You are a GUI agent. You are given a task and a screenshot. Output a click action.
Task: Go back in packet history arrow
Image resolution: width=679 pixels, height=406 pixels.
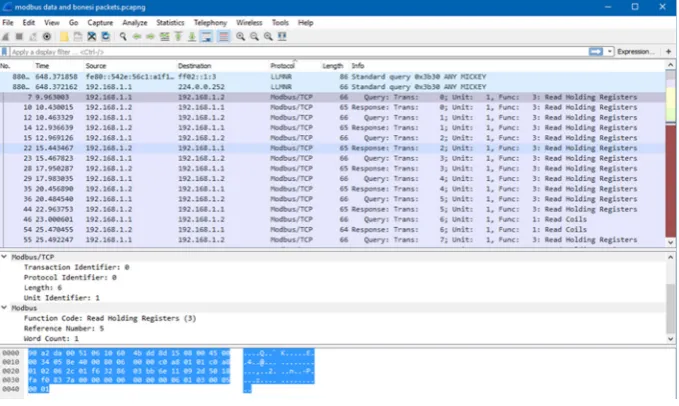[137, 37]
